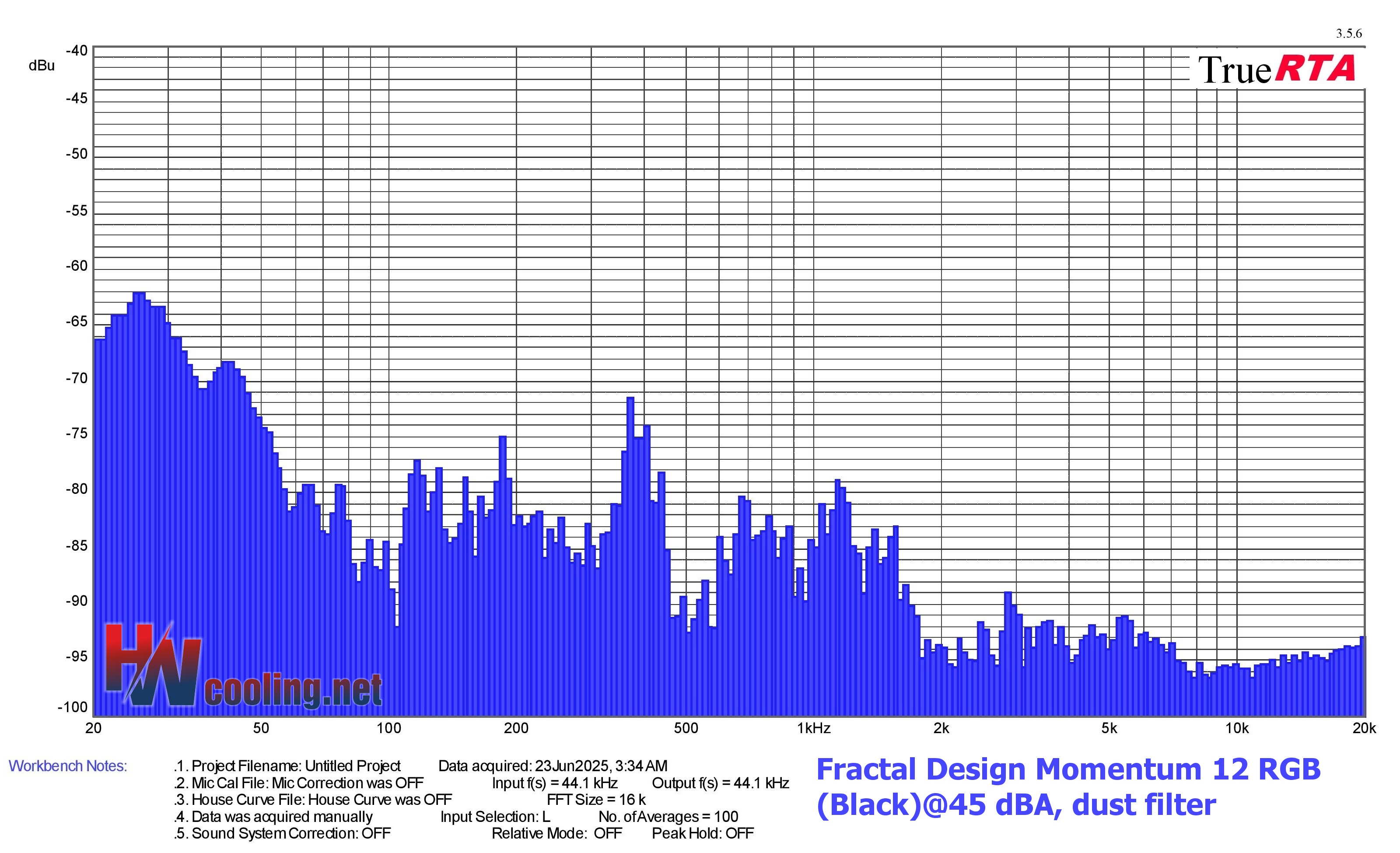Select the dBu unit label
The image size is (1400, 853).
pyautogui.click(x=42, y=66)
